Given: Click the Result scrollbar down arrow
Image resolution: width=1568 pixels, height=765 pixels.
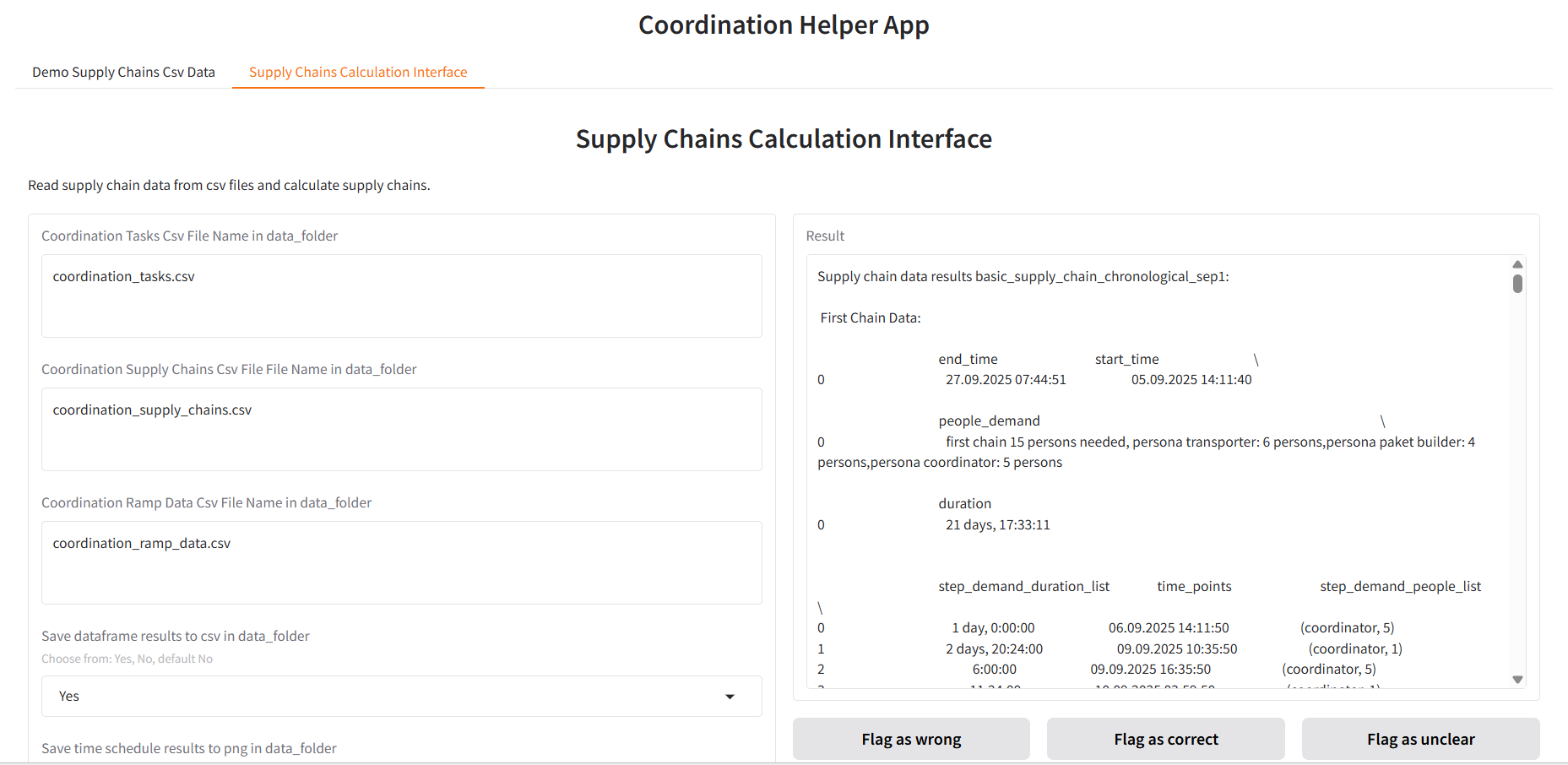Looking at the screenshot, I should tap(1517, 680).
